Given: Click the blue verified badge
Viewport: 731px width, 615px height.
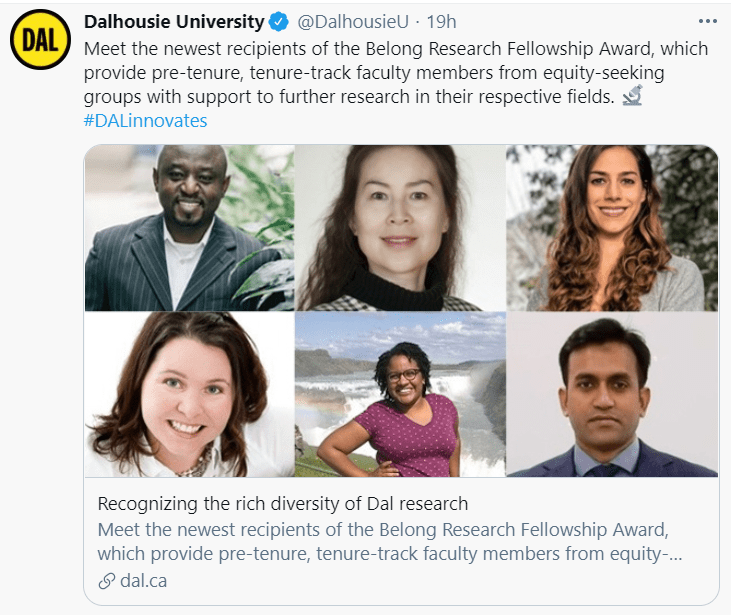Looking at the screenshot, I should pos(281,22).
